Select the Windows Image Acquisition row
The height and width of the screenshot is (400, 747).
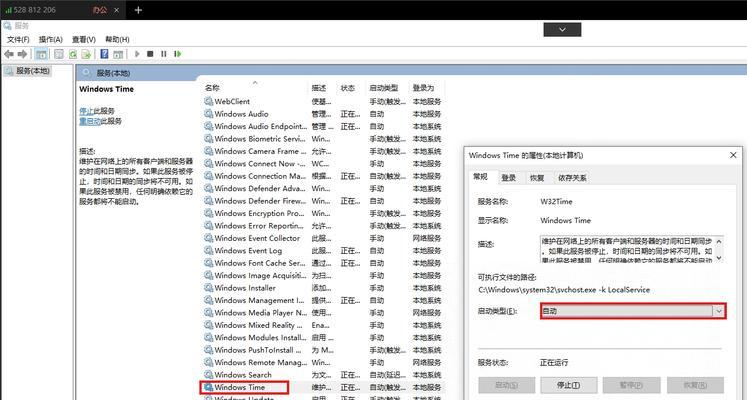coord(323,275)
